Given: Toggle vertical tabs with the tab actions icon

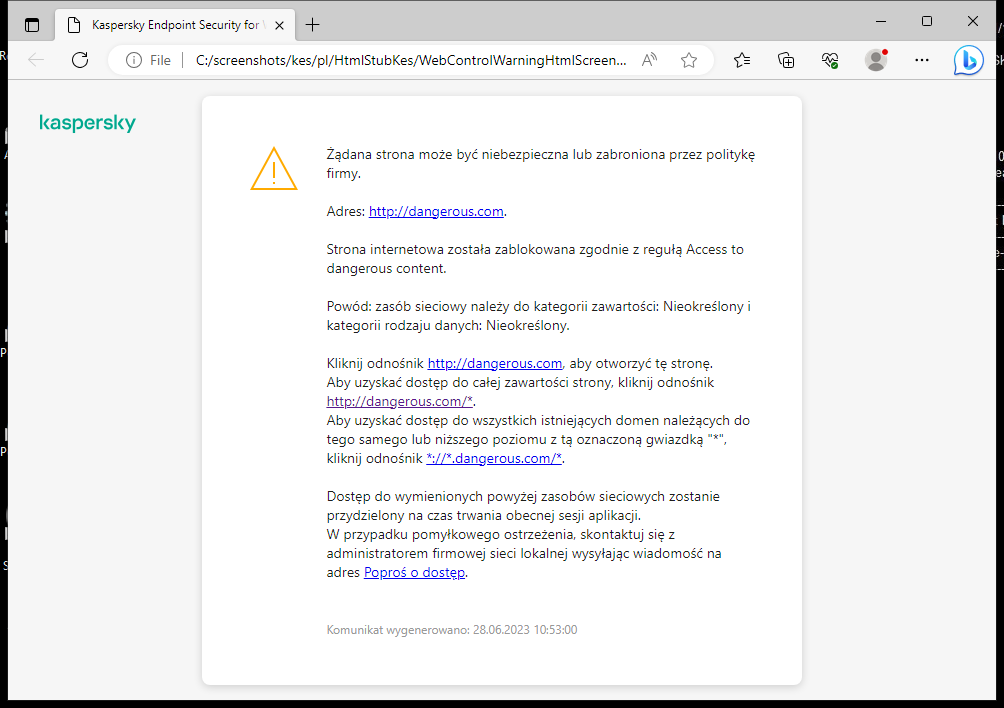Looking at the screenshot, I should [32, 24].
